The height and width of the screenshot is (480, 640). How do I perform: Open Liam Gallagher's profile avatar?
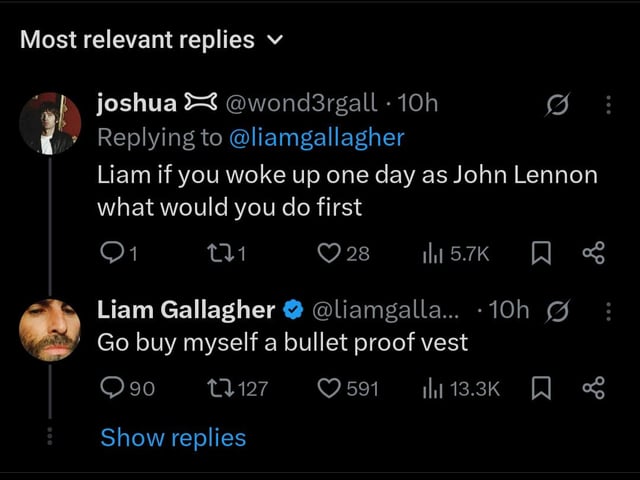pyautogui.click(x=50, y=330)
